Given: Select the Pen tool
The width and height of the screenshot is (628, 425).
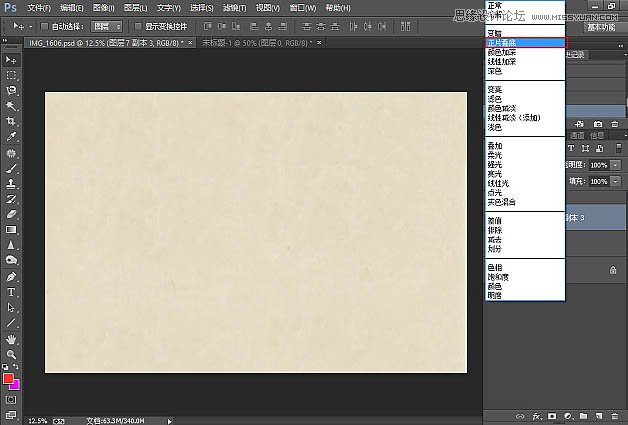Looking at the screenshot, I should (x=12, y=276).
